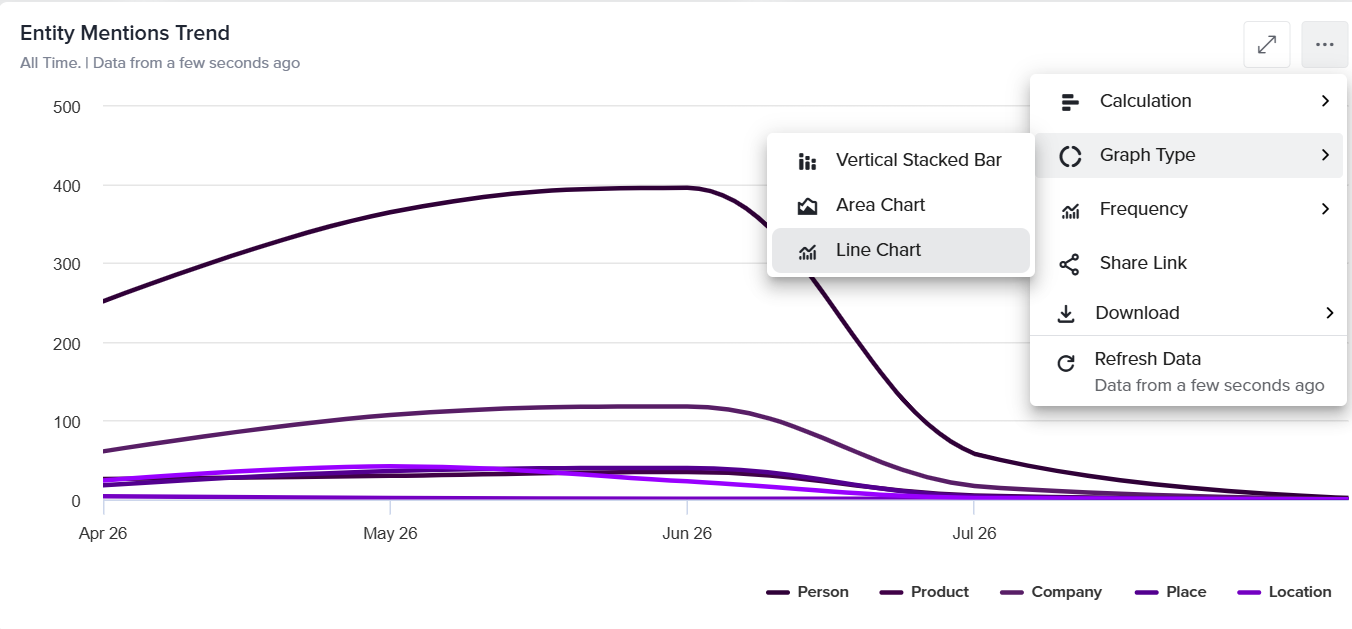Click the Download arrow icon
Screen dimensions: 1352x629
[1066, 314]
